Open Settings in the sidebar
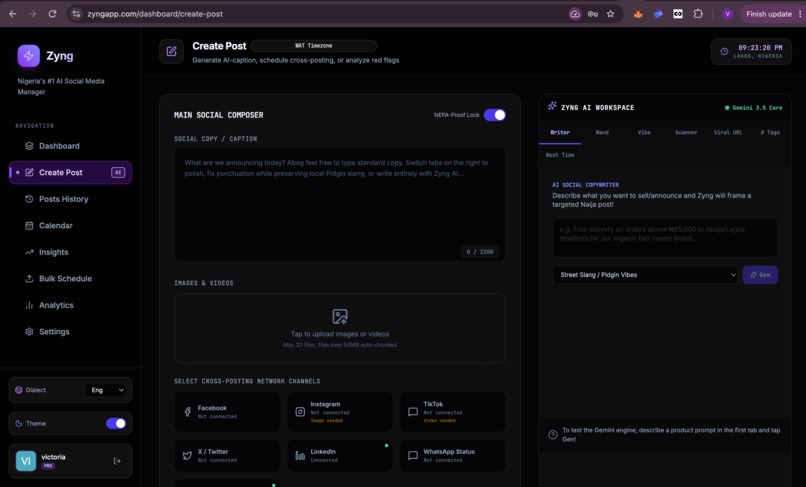This screenshot has width=806, height=487. click(x=70, y=332)
